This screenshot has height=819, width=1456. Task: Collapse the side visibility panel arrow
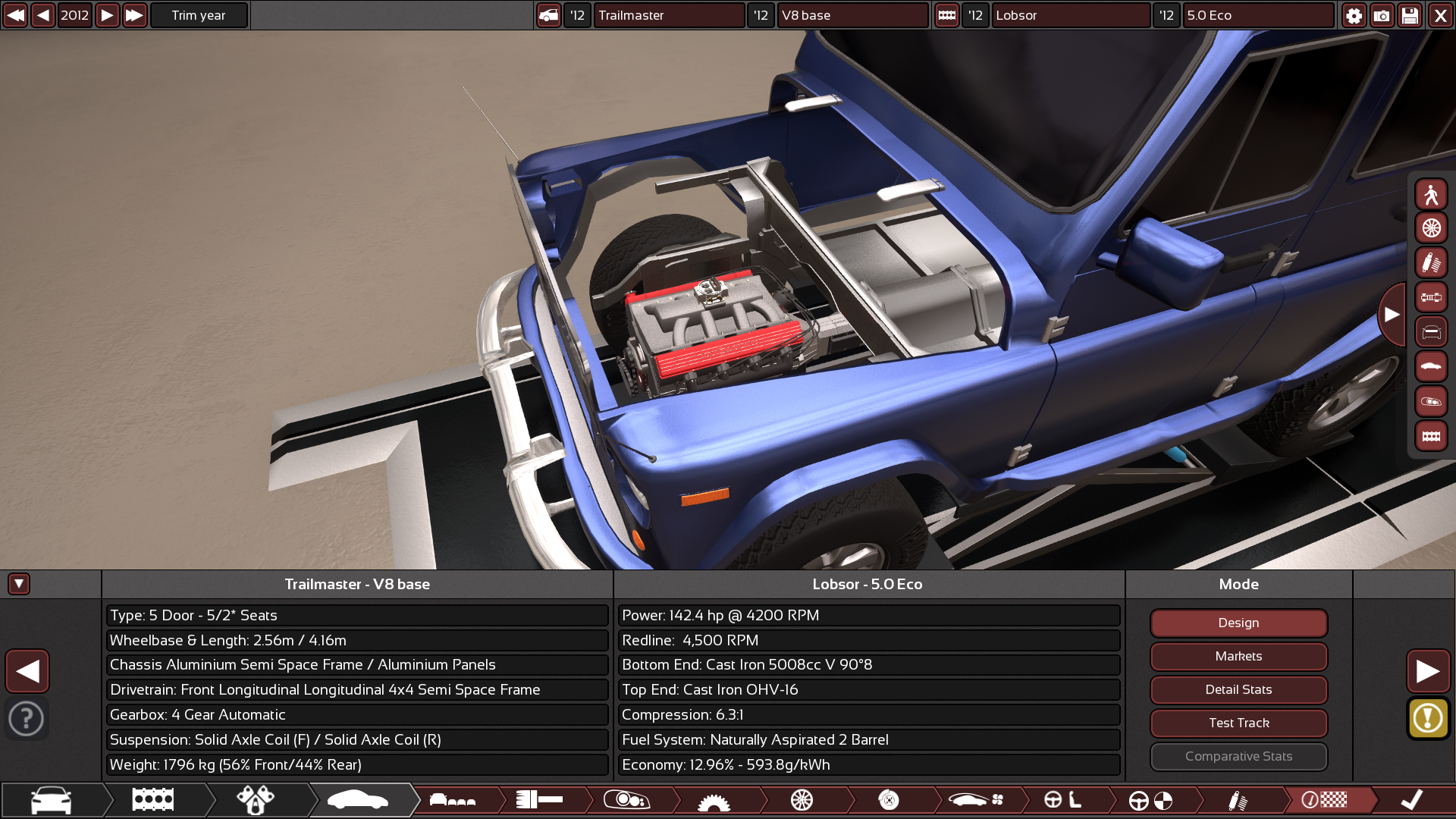1392,314
